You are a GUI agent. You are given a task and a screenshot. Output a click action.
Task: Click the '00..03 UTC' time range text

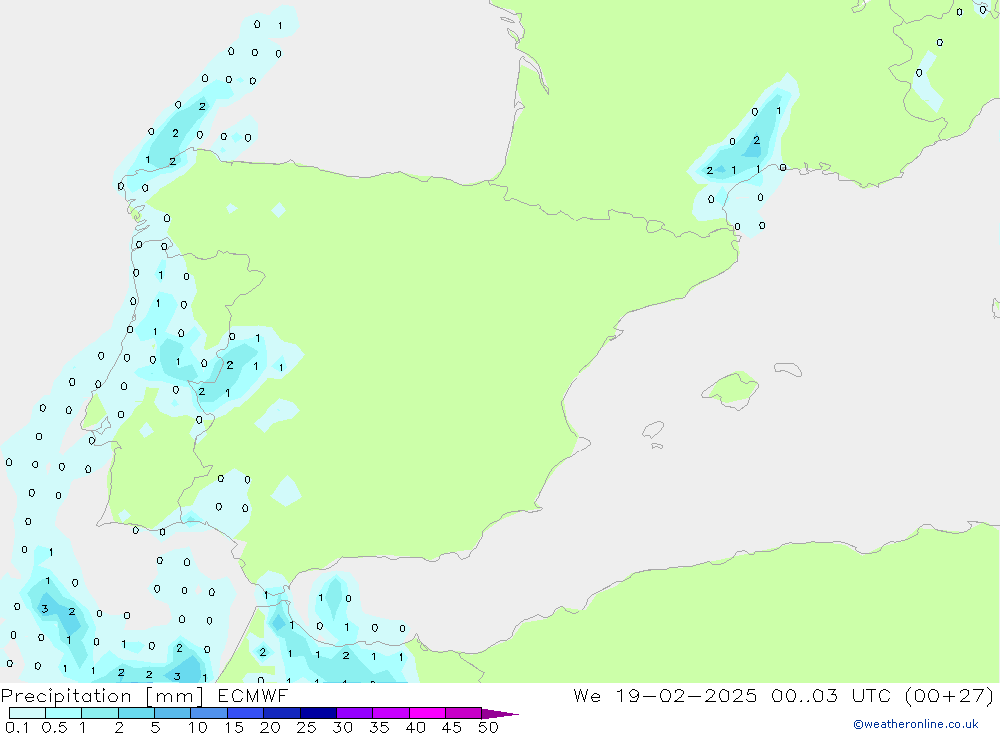[830, 695]
